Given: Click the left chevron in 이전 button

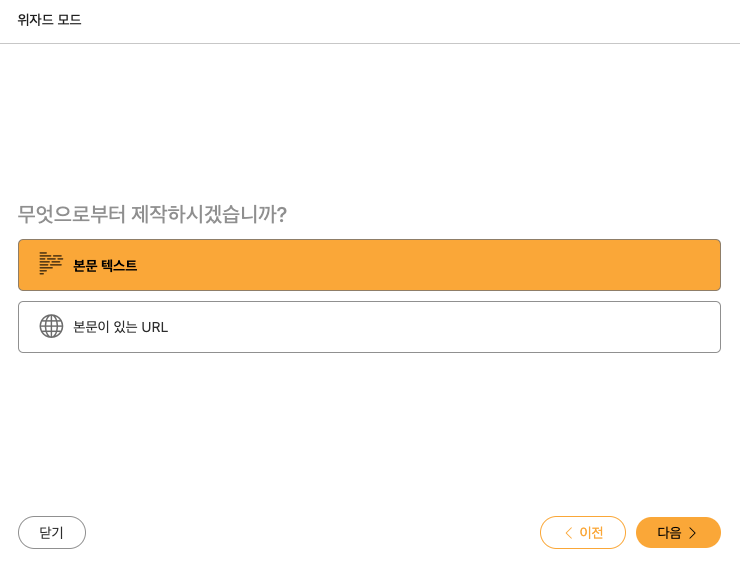Looking at the screenshot, I should click(569, 533).
